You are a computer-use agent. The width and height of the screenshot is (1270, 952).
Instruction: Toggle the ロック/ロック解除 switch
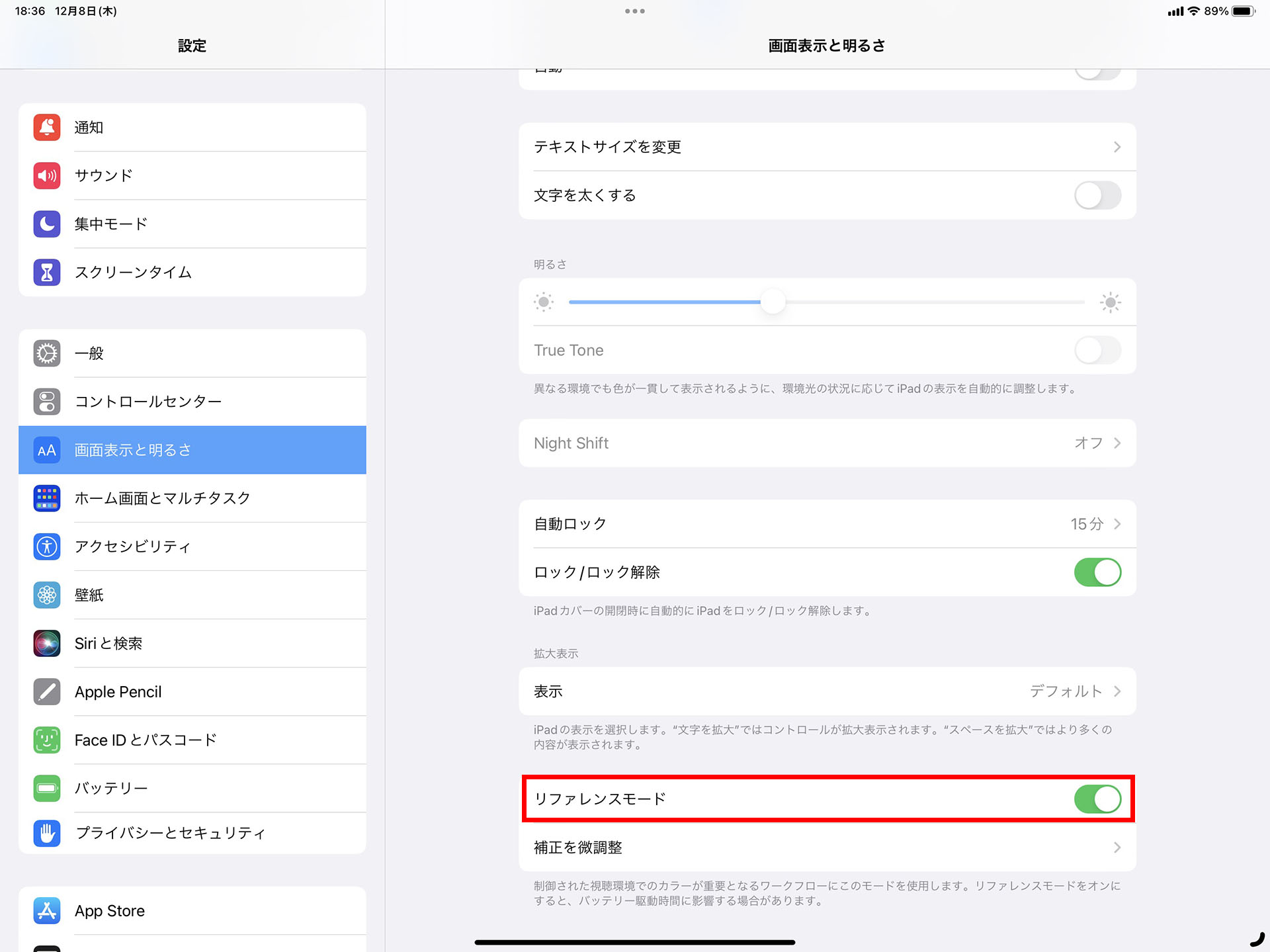[1097, 572]
